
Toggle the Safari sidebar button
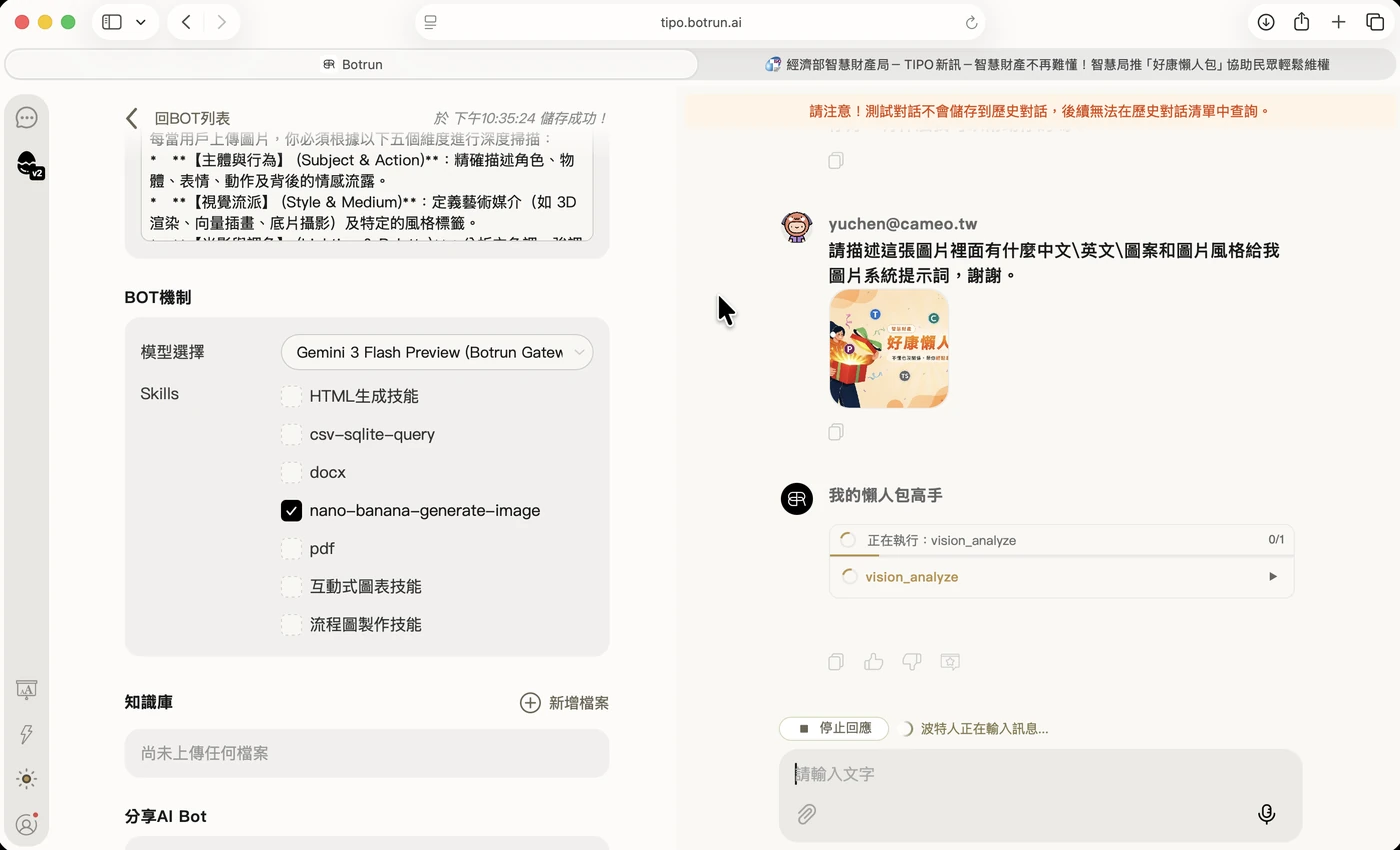tap(112, 22)
